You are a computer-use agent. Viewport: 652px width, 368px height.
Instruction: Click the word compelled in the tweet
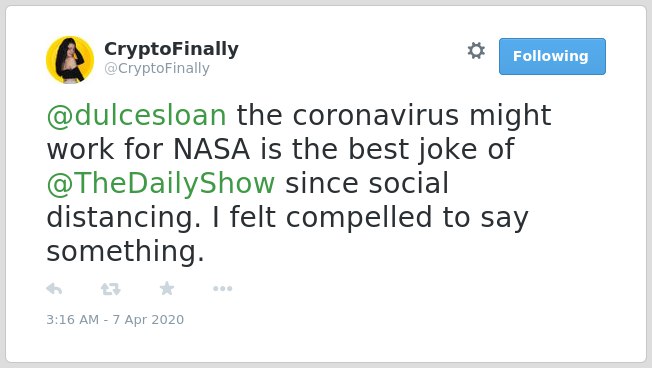pyautogui.click(x=359, y=217)
